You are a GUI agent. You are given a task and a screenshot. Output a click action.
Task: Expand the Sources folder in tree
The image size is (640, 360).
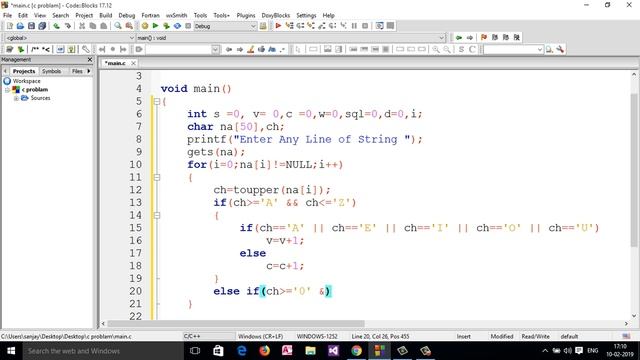[x=16, y=98]
